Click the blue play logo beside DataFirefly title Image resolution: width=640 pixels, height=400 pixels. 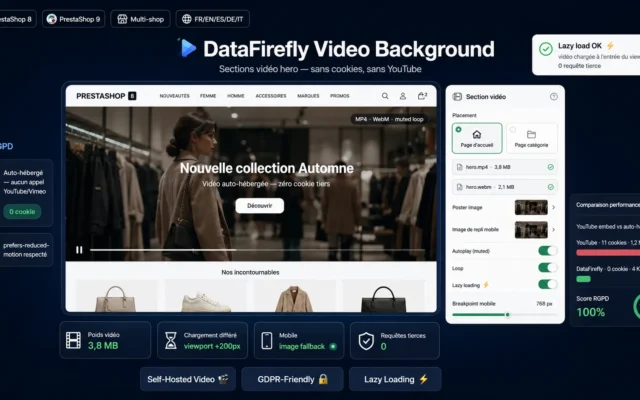click(x=188, y=48)
